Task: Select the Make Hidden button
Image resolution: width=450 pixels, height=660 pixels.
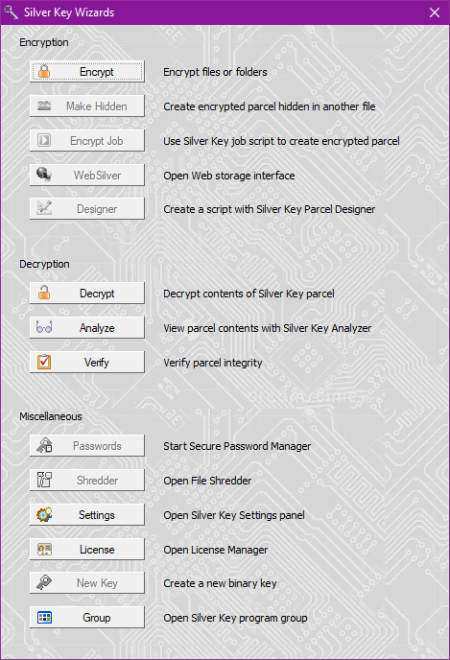Action: click(x=87, y=106)
